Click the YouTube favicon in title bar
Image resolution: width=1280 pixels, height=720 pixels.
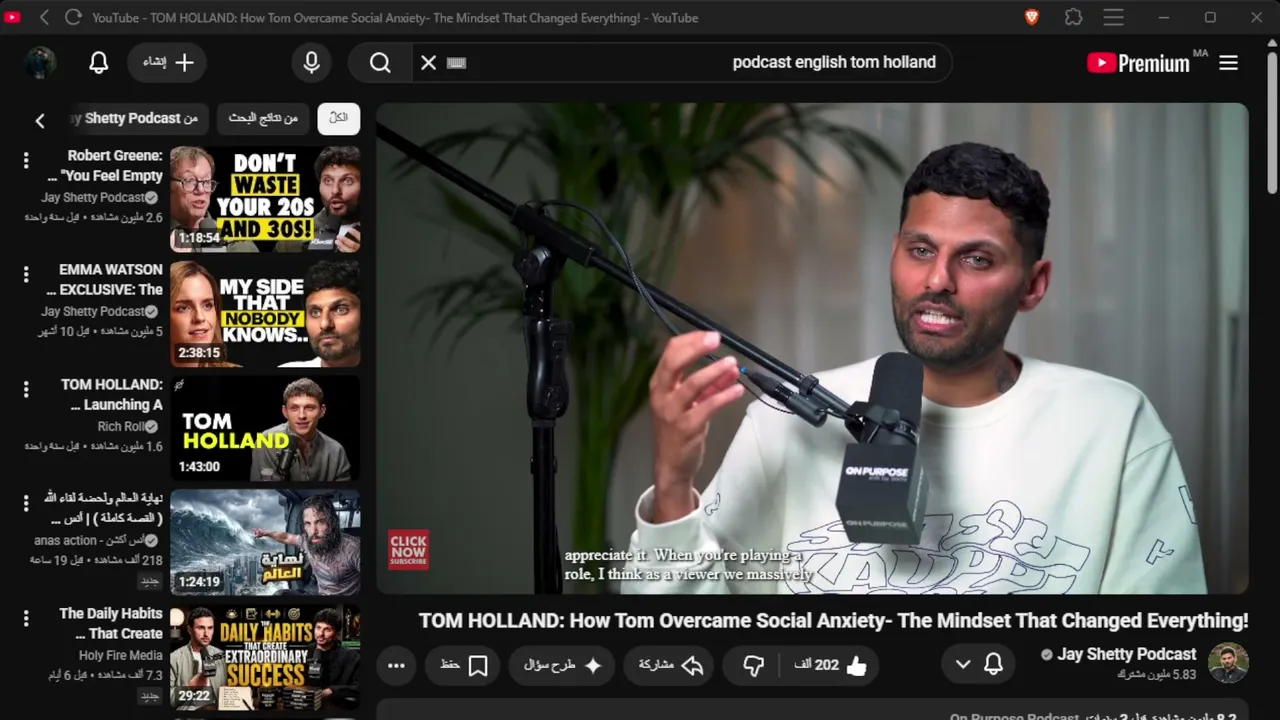(12, 17)
